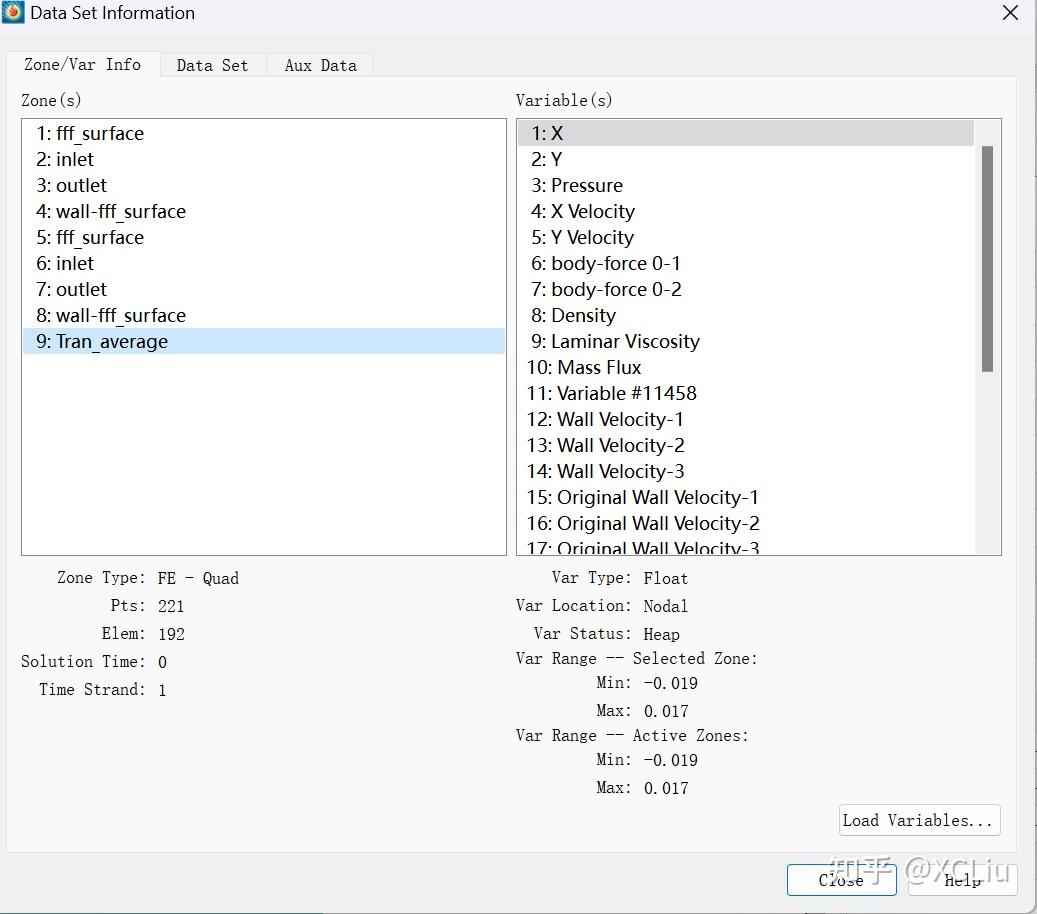The width and height of the screenshot is (1037, 914).
Task: Click the Firefox icon in the title bar
Action: pyautogui.click(x=13, y=13)
